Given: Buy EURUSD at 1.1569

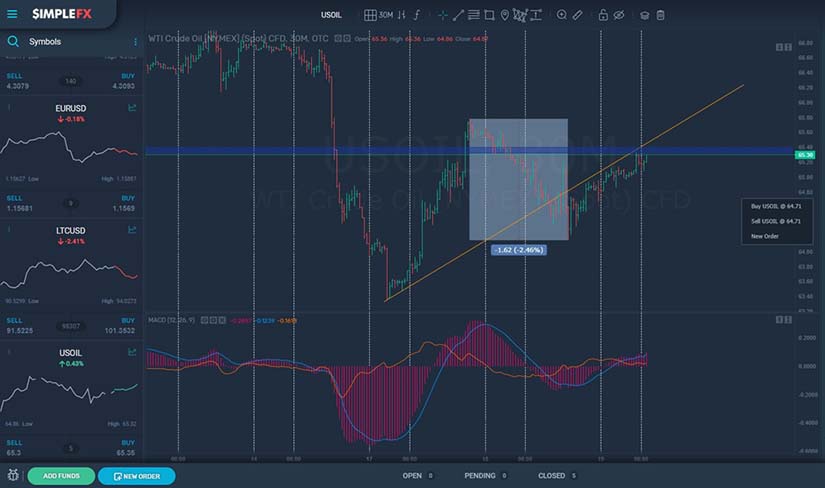Looking at the screenshot, I should pos(124,204).
